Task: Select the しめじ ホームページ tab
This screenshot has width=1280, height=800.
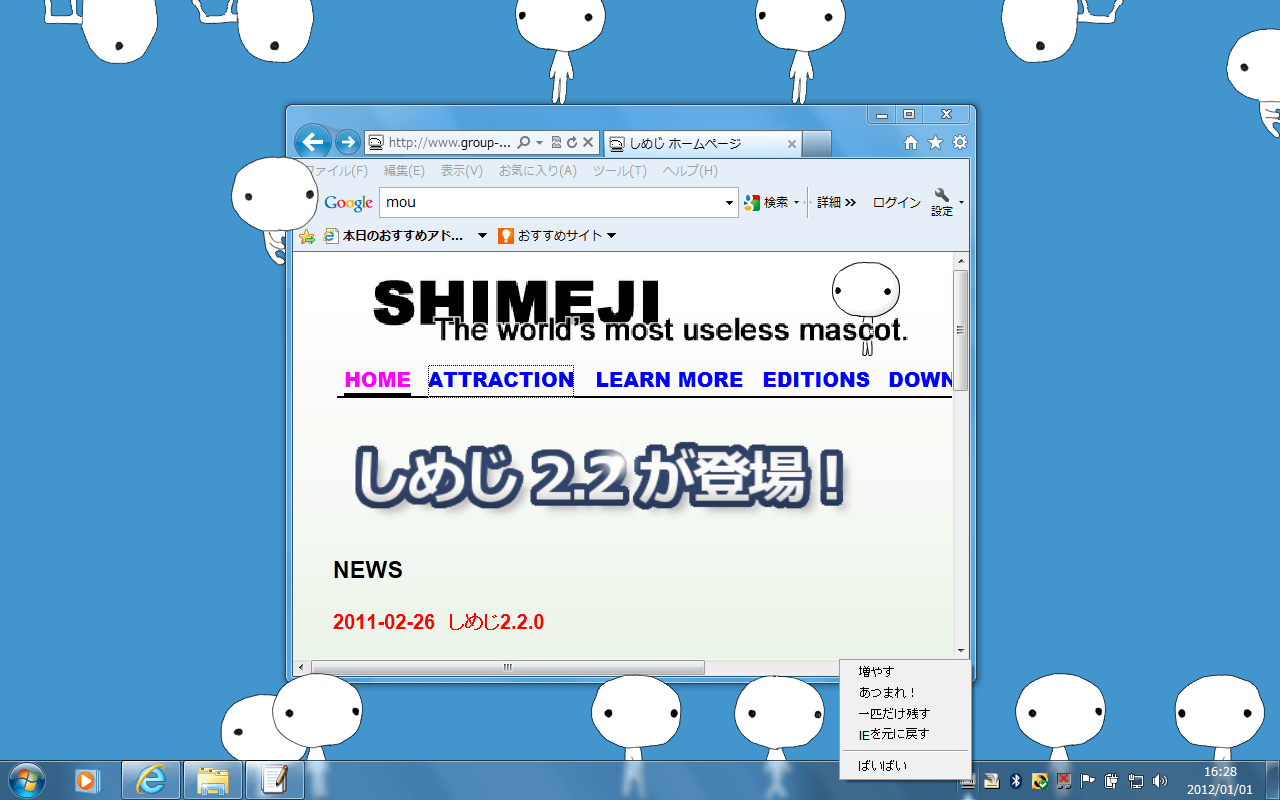Action: [701, 144]
